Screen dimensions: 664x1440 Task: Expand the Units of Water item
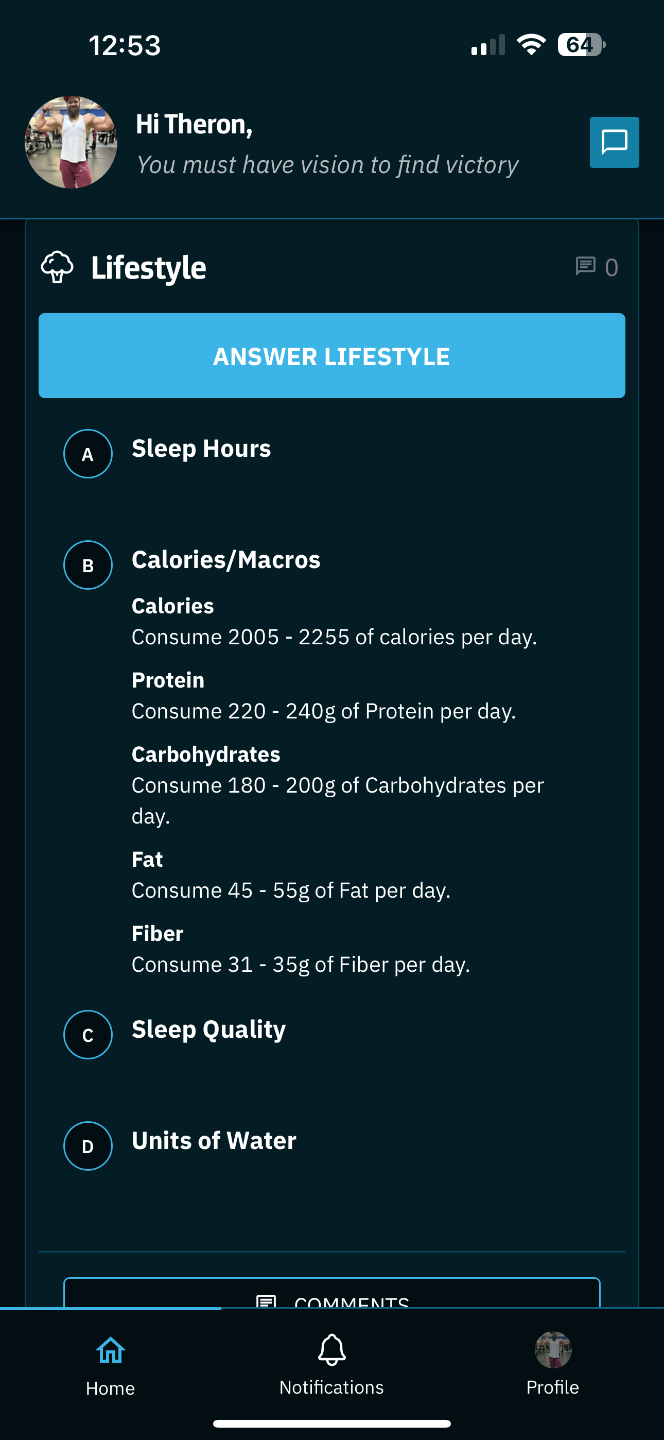tap(214, 1141)
